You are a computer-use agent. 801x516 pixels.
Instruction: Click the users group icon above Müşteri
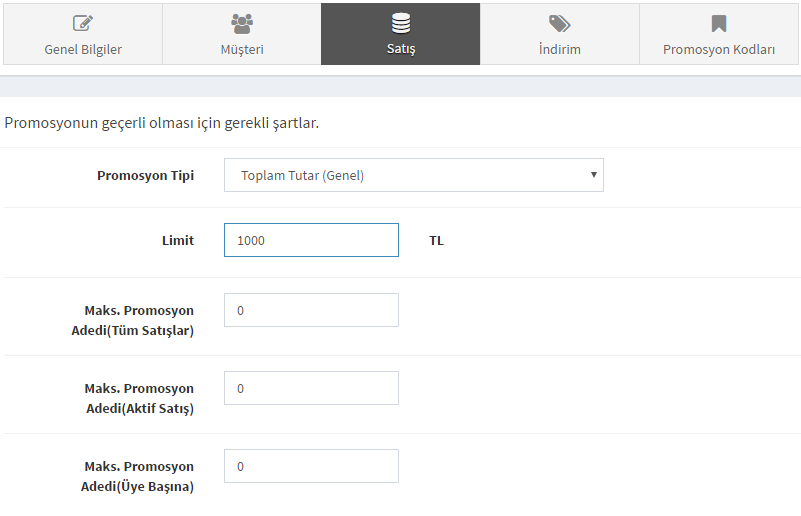tap(242, 24)
